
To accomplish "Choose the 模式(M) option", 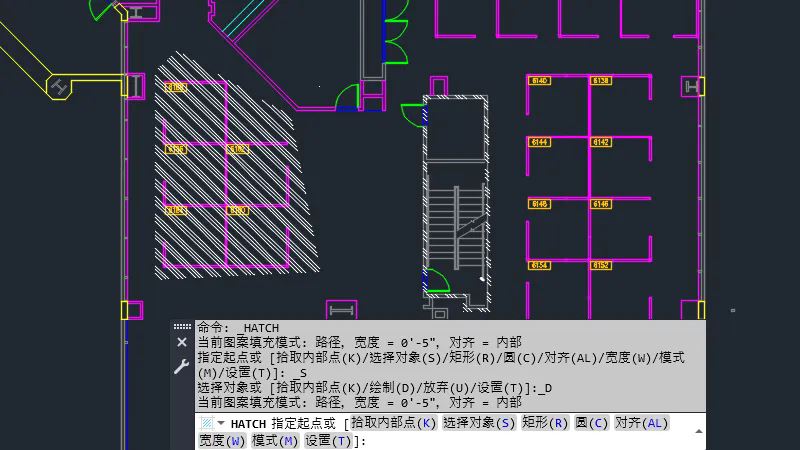I will pyautogui.click(x=275, y=440).
